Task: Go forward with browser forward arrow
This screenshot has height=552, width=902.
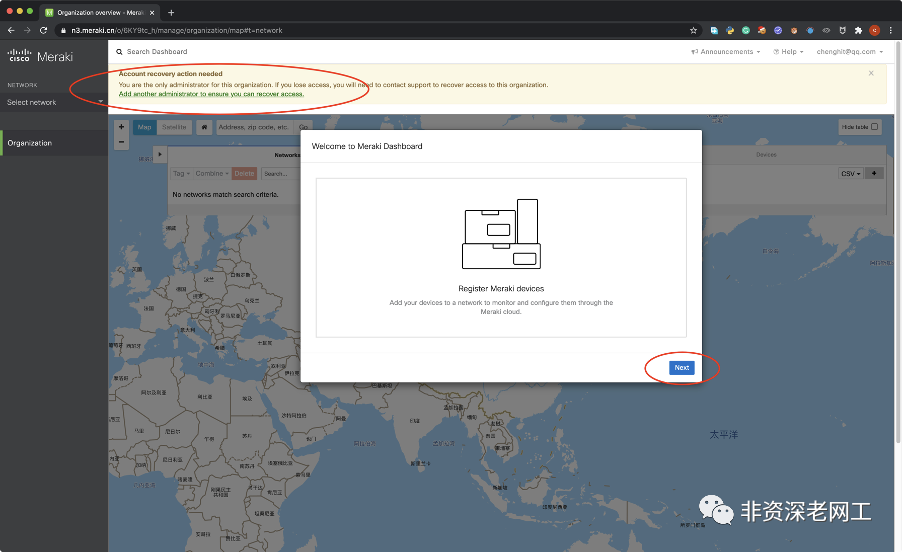Action: tap(27, 30)
